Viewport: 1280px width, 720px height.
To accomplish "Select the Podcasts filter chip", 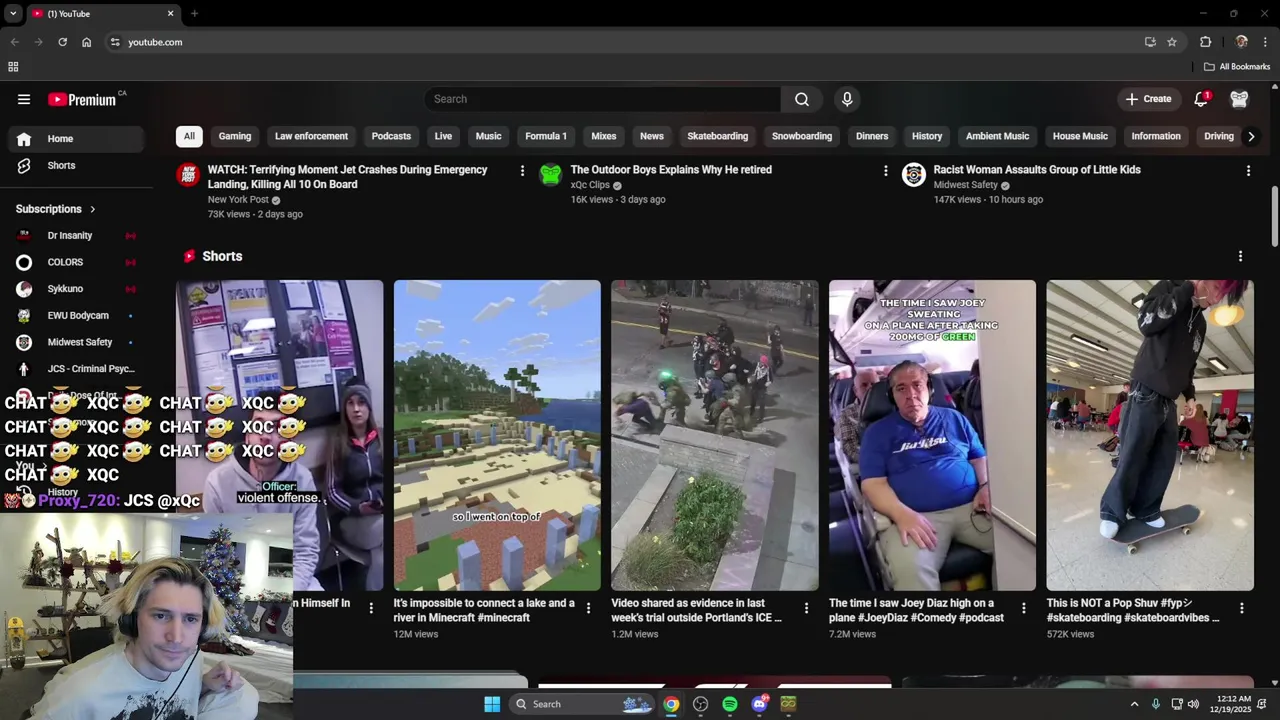I will [391, 136].
